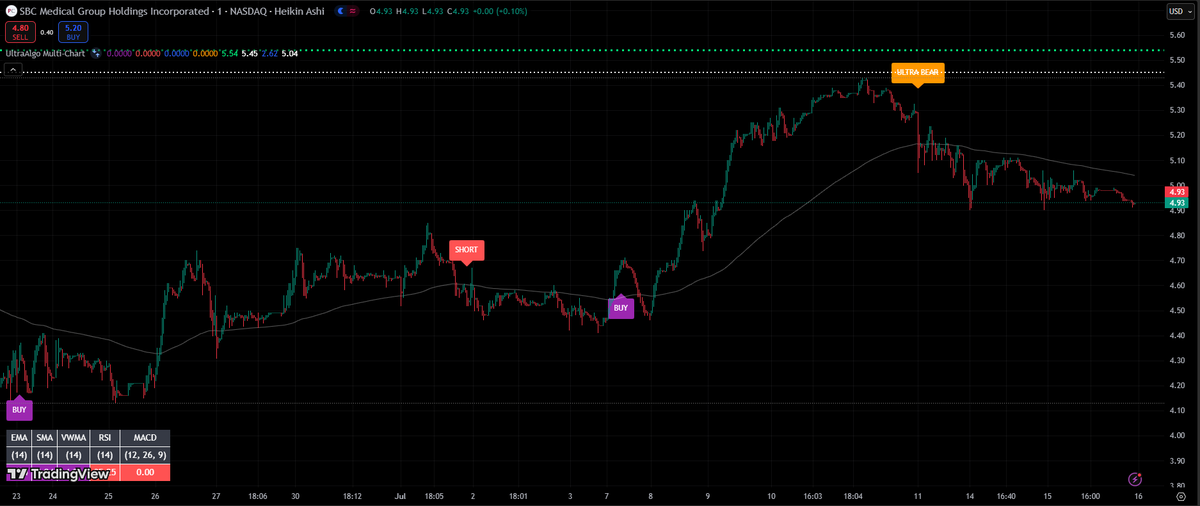
Task: Click the 16:03 time axis label
Action: pyautogui.click(x=812, y=495)
